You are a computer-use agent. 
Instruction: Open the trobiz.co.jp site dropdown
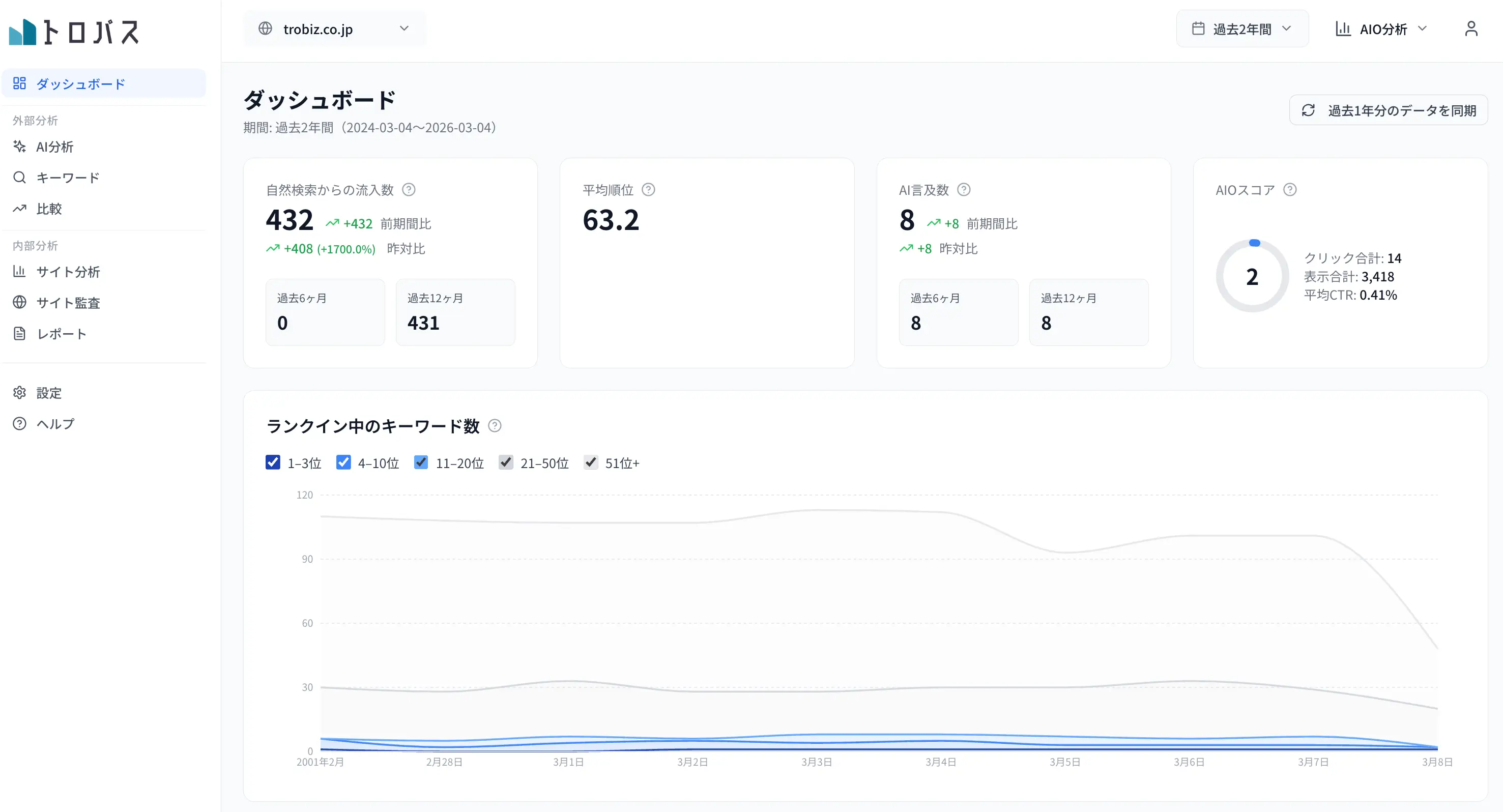(x=334, y=28)
